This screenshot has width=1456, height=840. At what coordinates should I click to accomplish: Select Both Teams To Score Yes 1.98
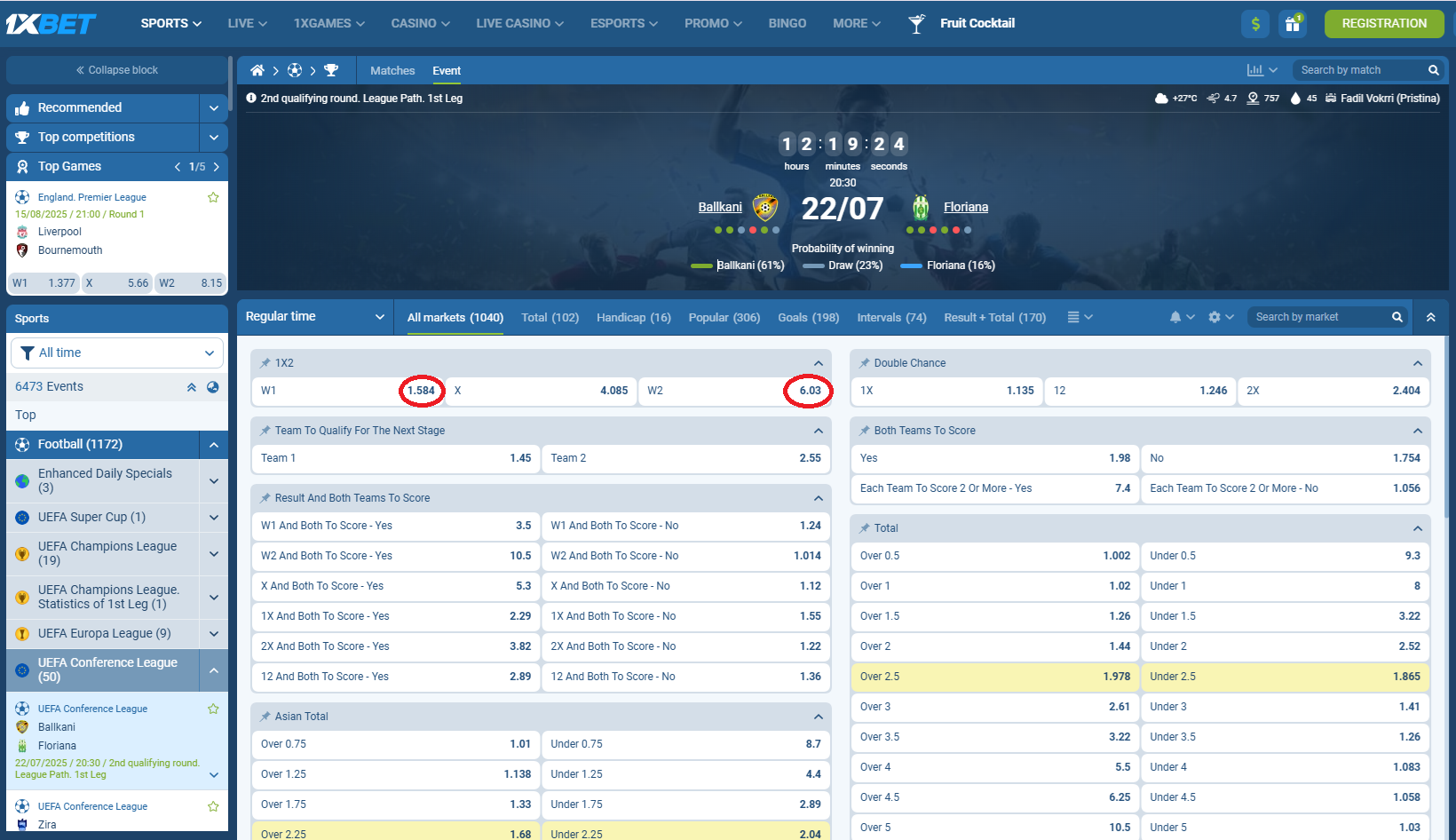click(x=995, y=458)
